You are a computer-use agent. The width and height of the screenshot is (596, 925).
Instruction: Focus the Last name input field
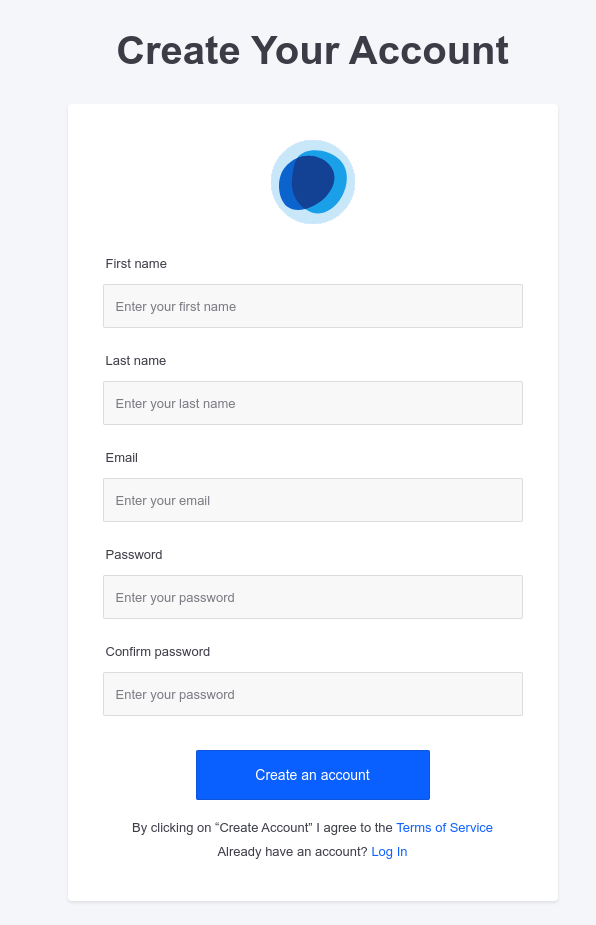[313, 403]
